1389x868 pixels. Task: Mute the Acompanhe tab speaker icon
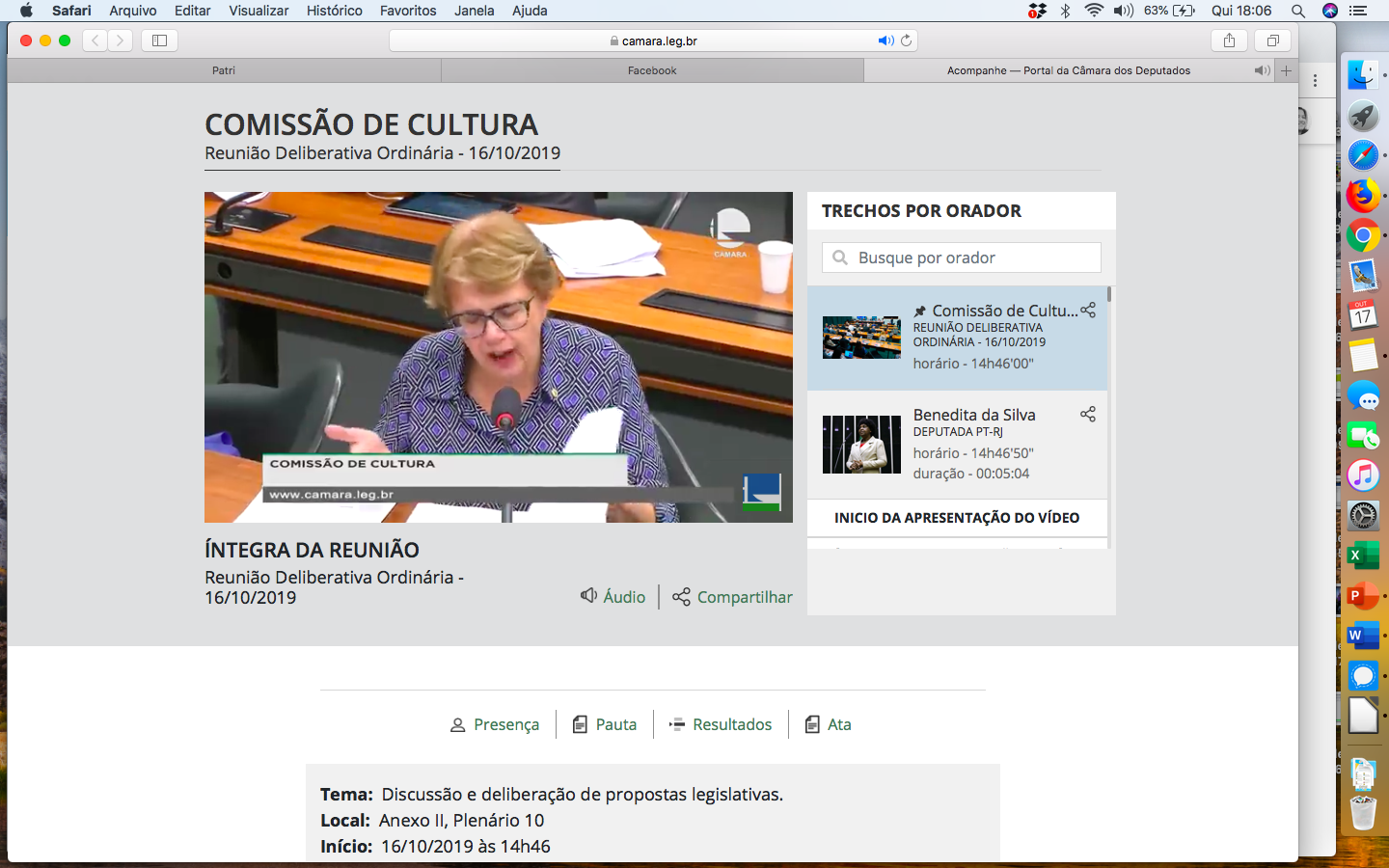point(1261,70)
